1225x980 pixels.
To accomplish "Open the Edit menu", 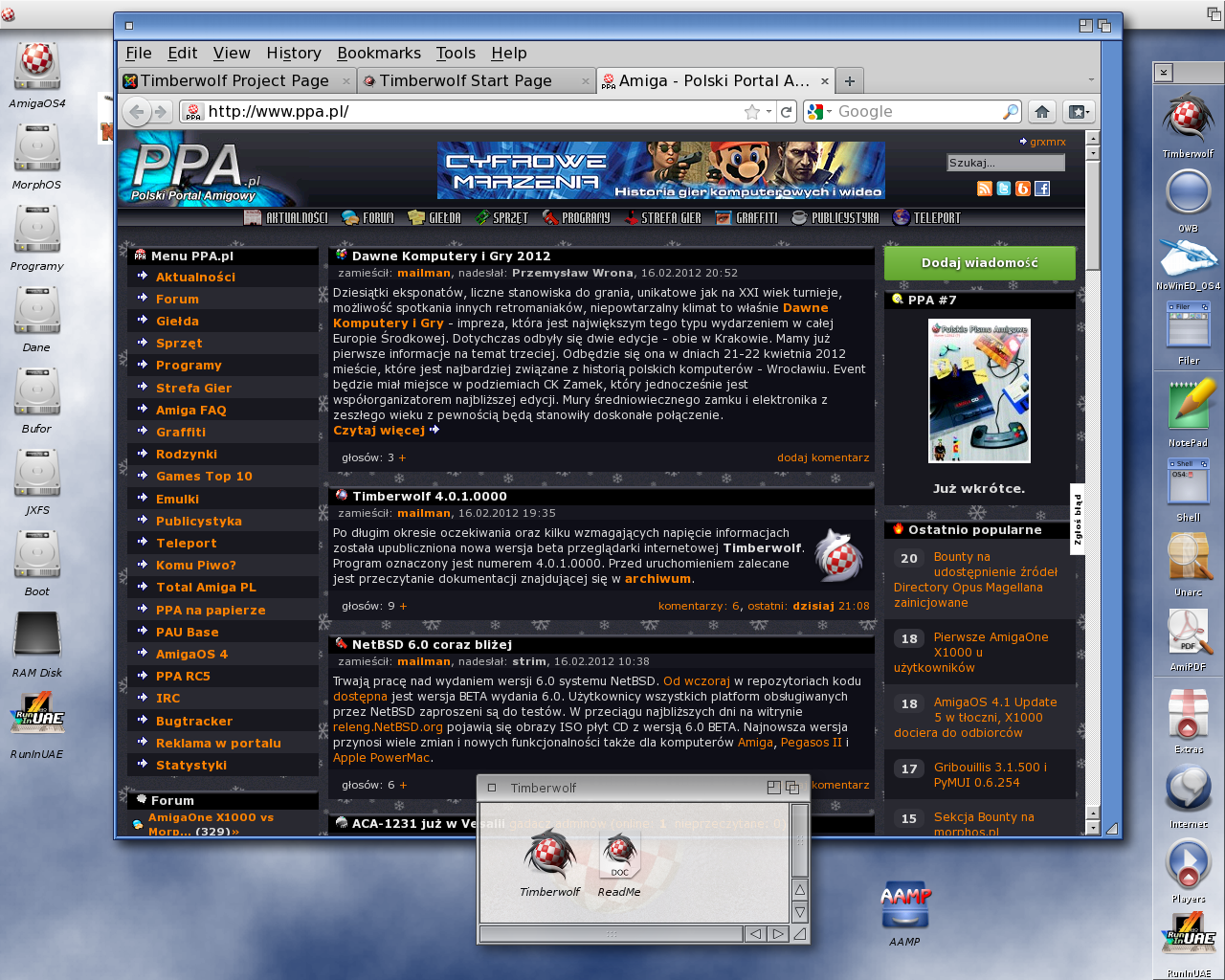I will click(183, 54).
